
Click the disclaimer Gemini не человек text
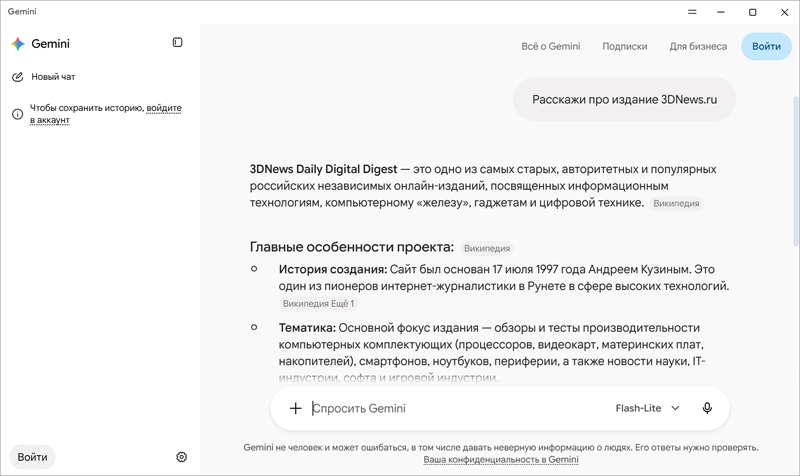click(x=501, y=448)
